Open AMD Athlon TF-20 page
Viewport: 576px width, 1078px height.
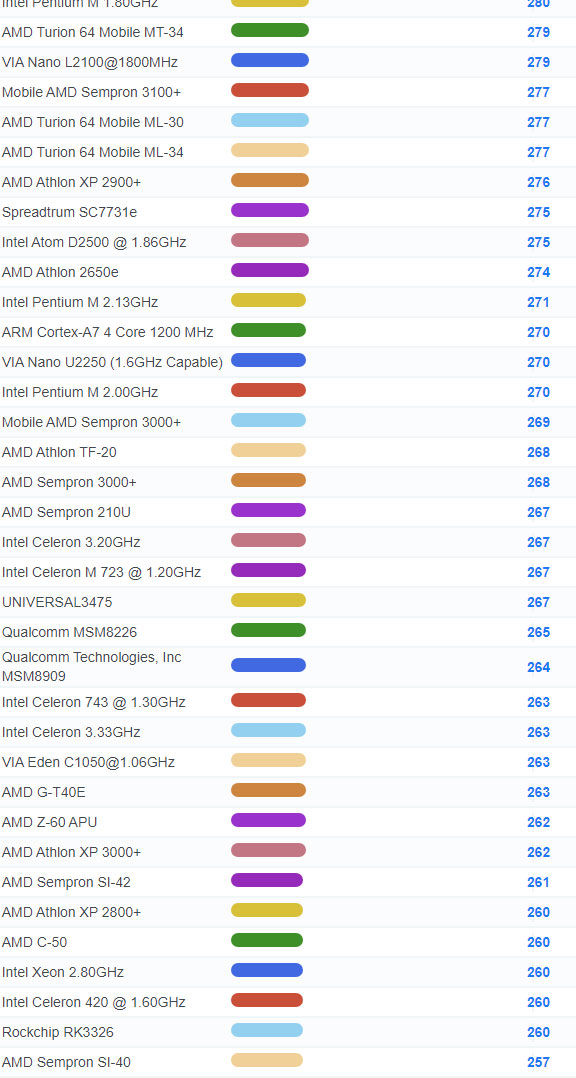[59, 452]
